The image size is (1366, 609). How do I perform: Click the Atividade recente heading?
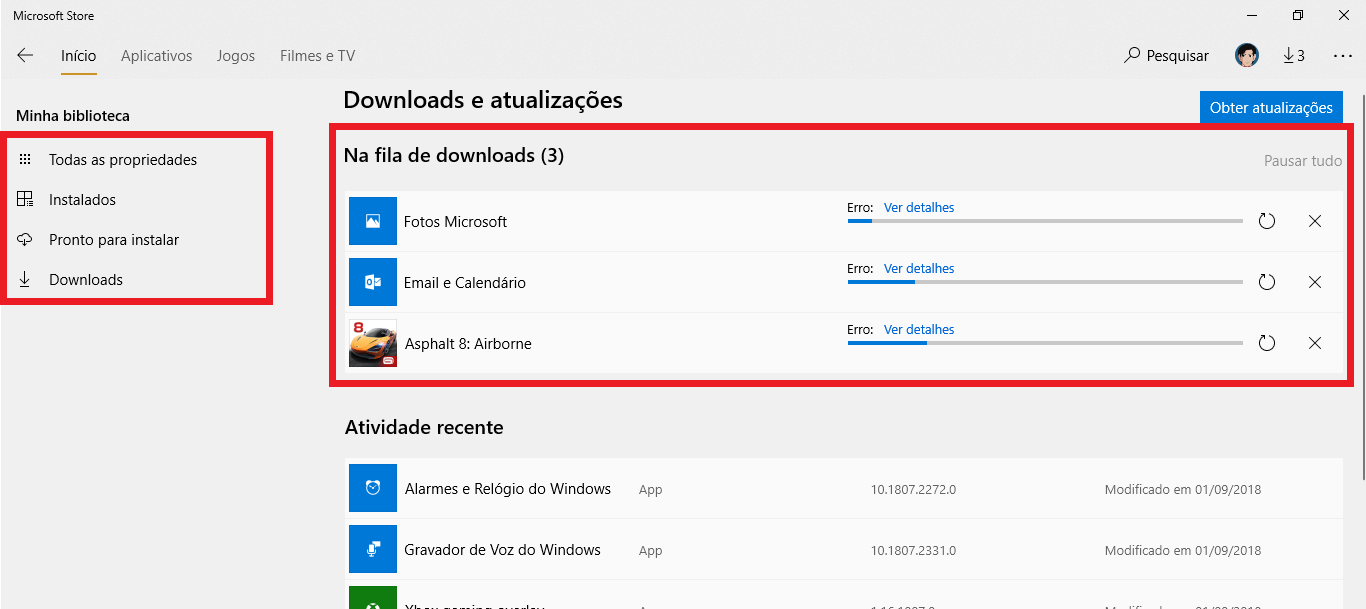pos(424,428)
